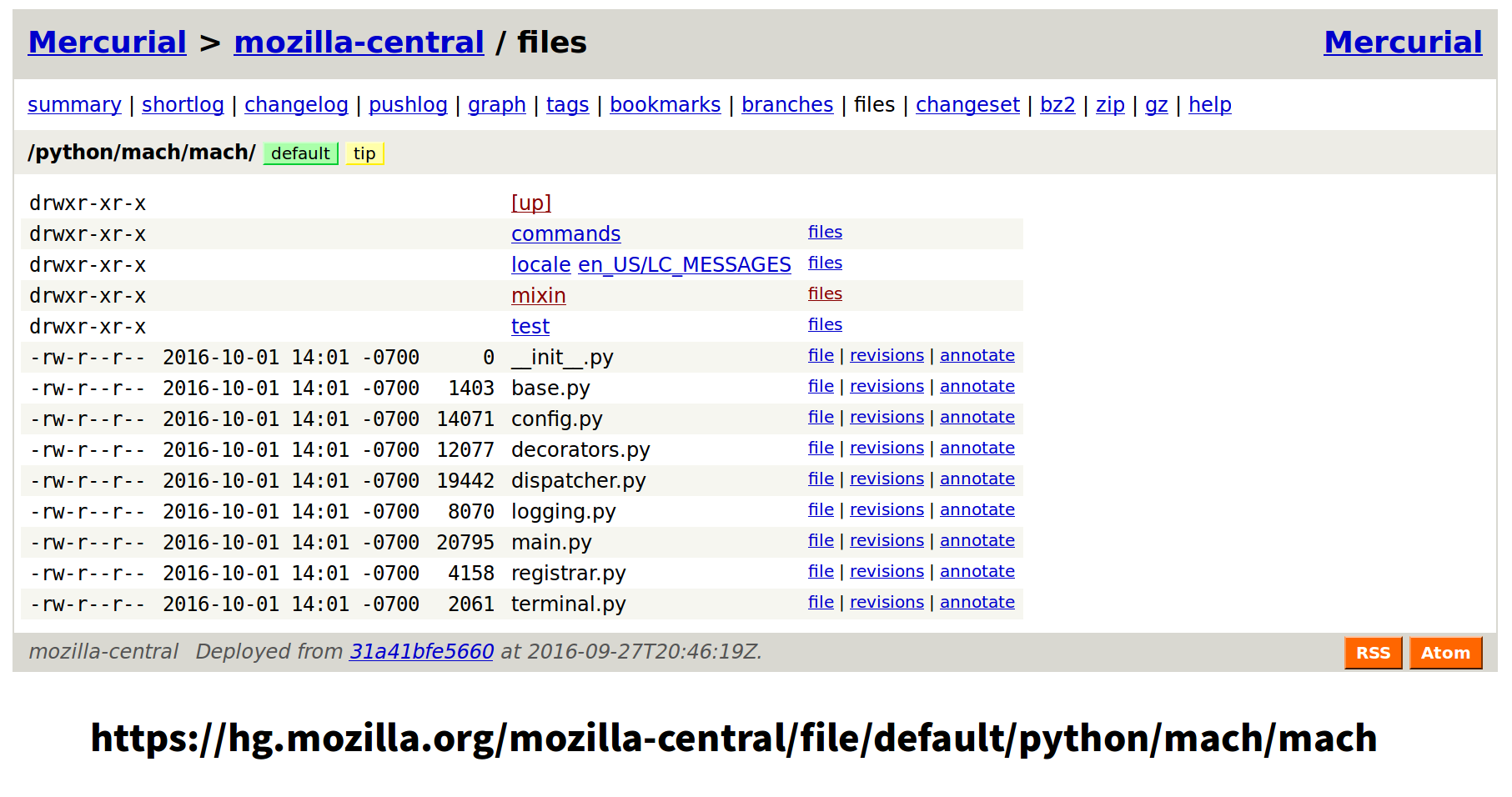Download the gz archive
This screenshot has height=797, width=1512.
point(1156,105)
